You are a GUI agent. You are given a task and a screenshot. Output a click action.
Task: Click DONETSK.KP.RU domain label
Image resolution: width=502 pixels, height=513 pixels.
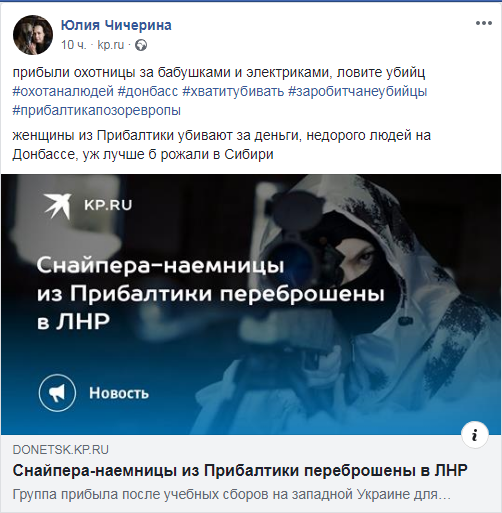(x=61, y=450)
